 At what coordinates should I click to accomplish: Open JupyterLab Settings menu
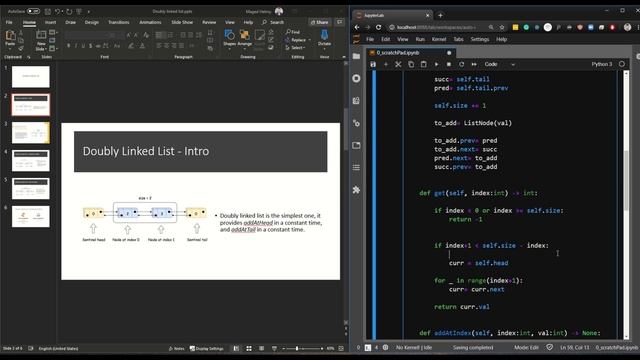[480, 39]
